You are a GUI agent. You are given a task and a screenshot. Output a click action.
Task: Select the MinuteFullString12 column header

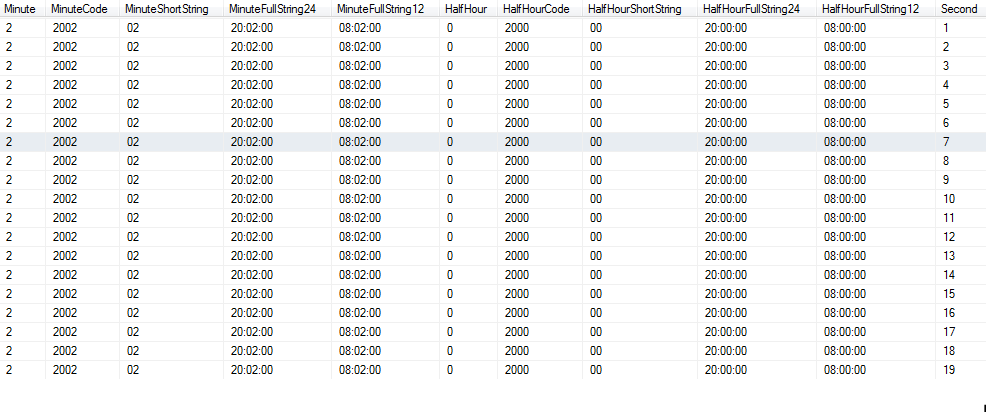382,9
